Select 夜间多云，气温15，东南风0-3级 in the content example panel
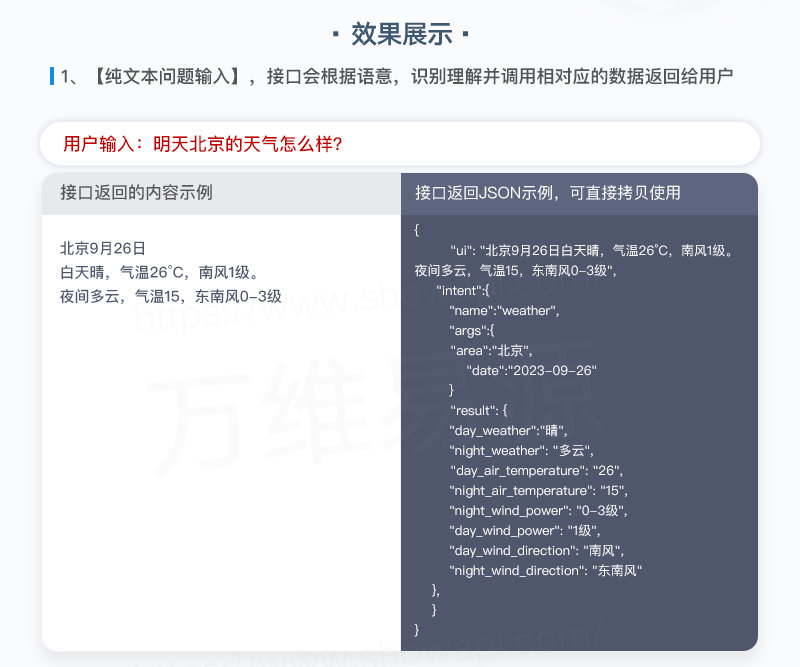The width and height of the screenshot is (800, 667). click(x=170, y=297)
